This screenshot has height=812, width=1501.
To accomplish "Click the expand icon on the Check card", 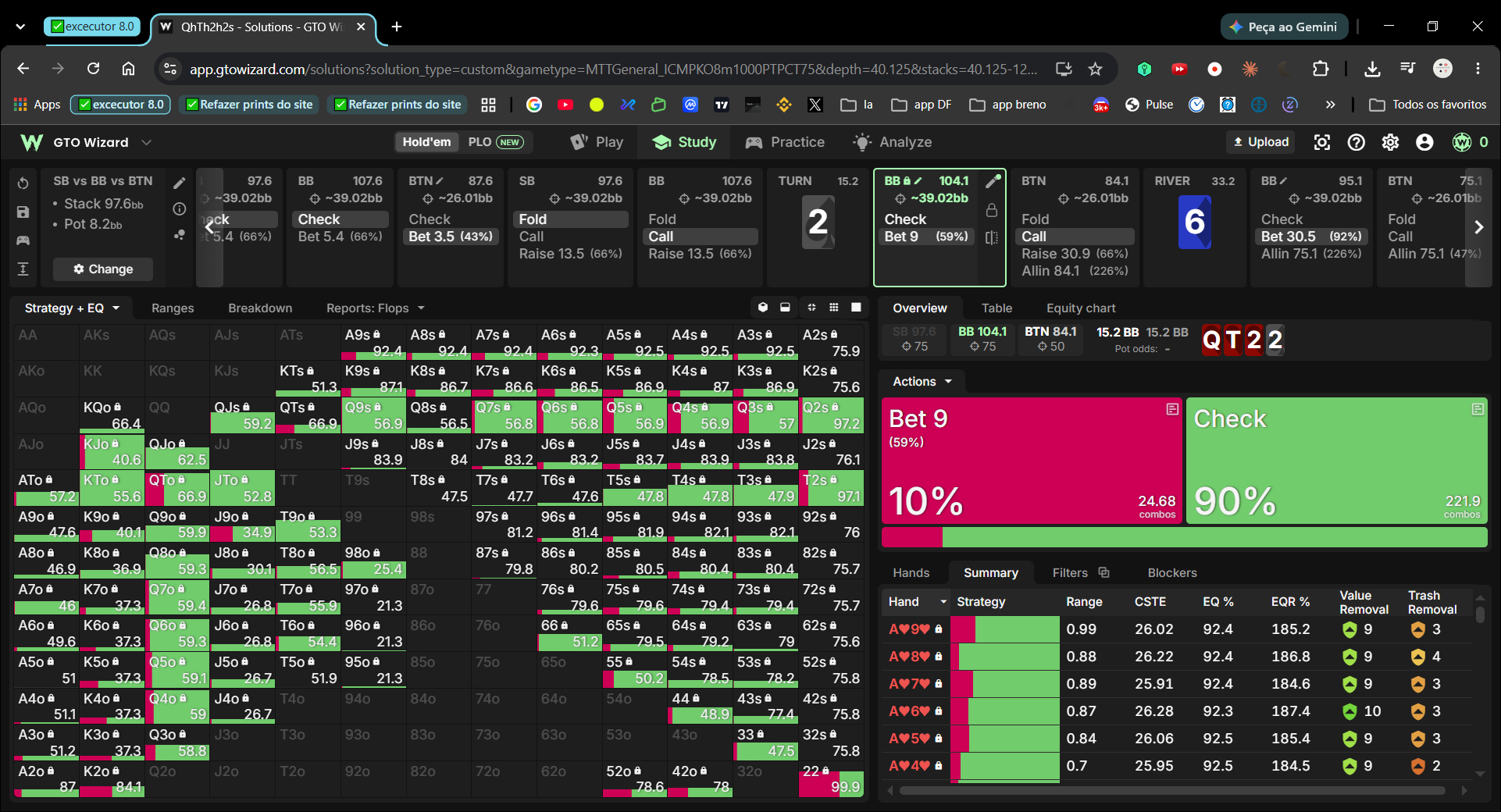I will [x=1478, y=409].
